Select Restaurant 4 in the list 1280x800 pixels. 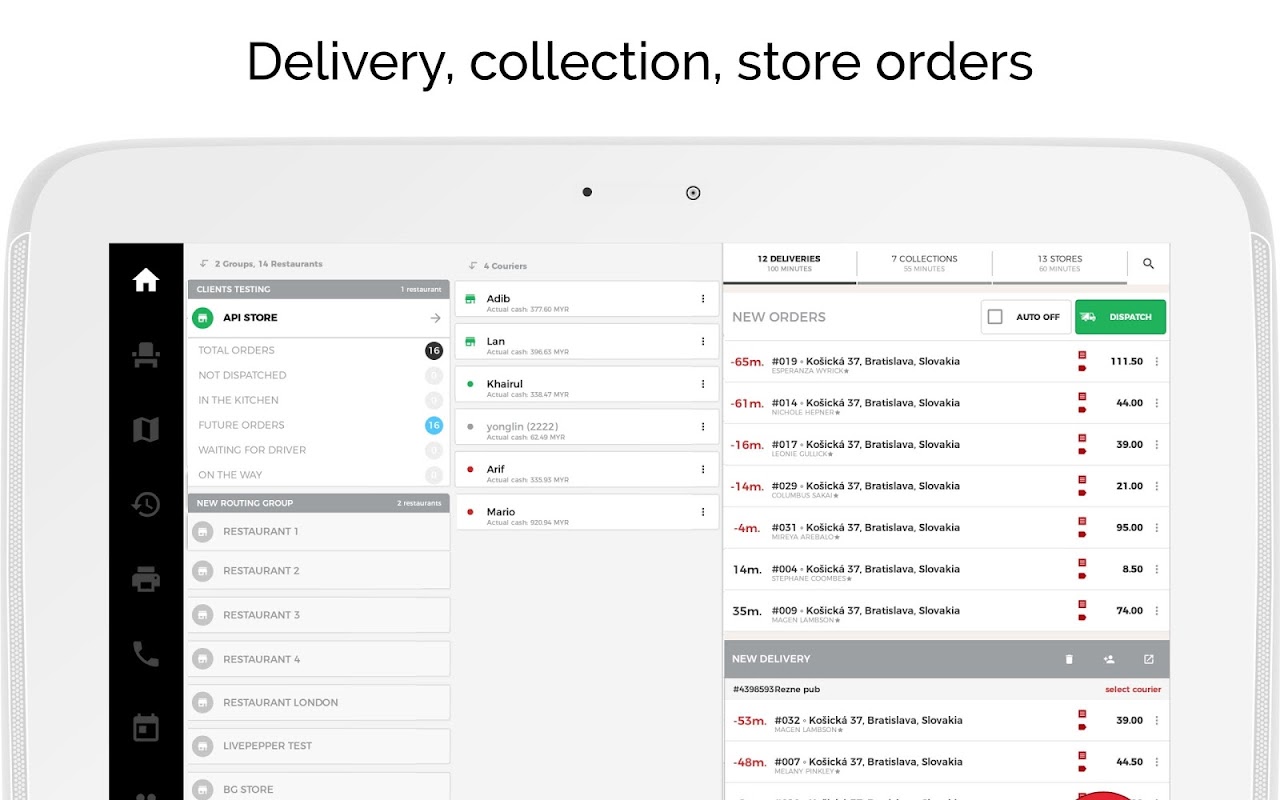click(319, 659)
